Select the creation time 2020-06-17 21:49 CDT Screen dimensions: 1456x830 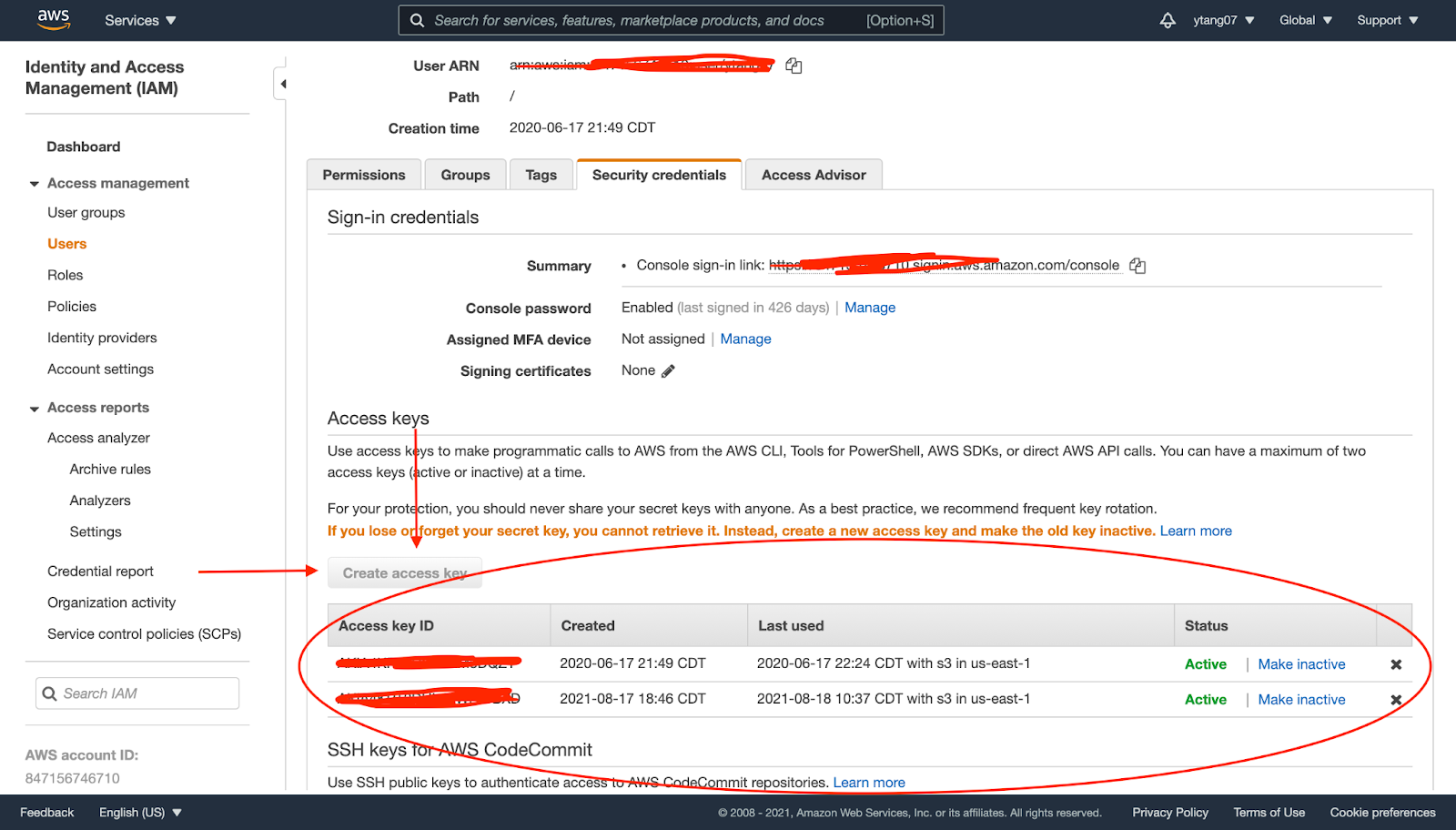[x=582, y=127]
